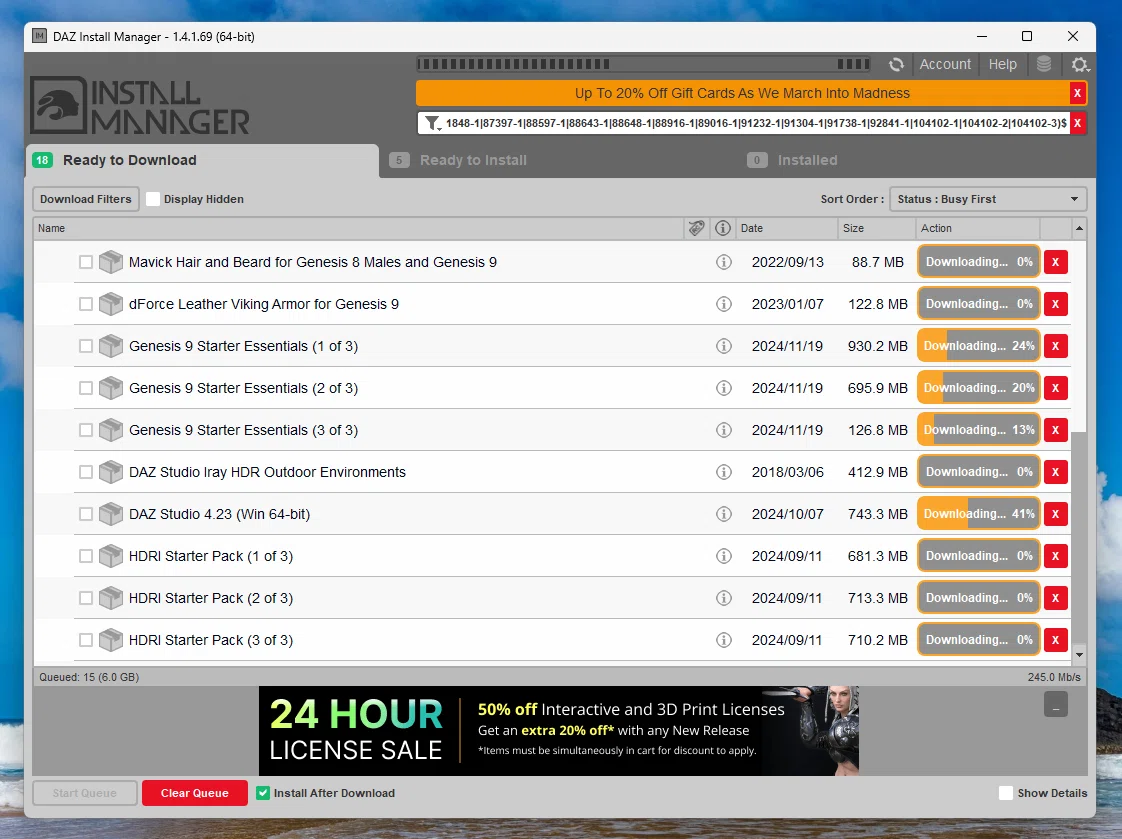Click the Start Queue button
This screenshot has width=1122, height=839.
[x=84, y=793]
